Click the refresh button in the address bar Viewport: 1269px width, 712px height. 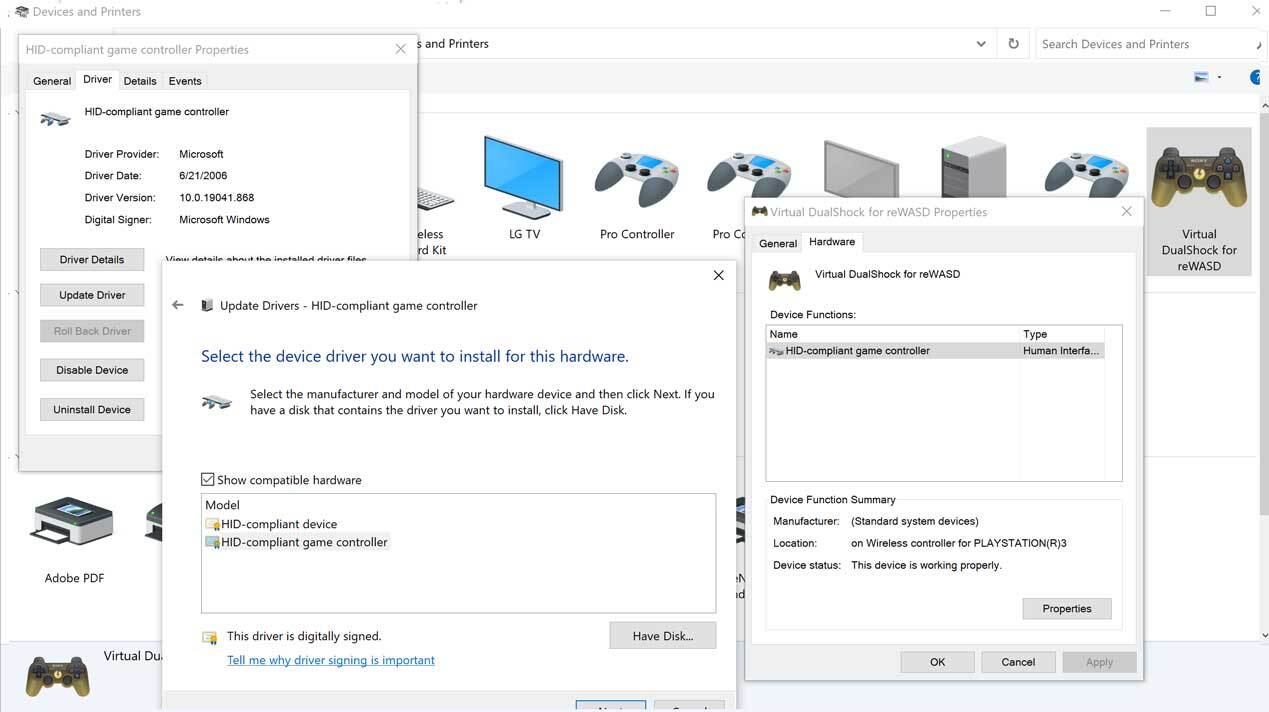(x=1013, y=44)
